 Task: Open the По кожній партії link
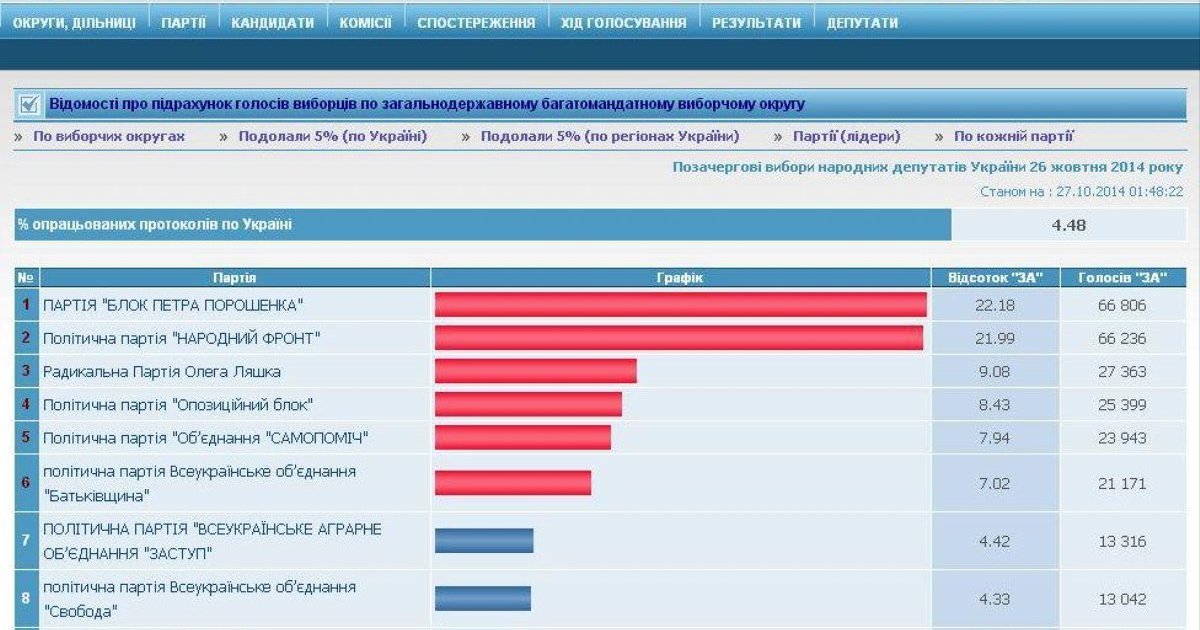point(1013,136)
